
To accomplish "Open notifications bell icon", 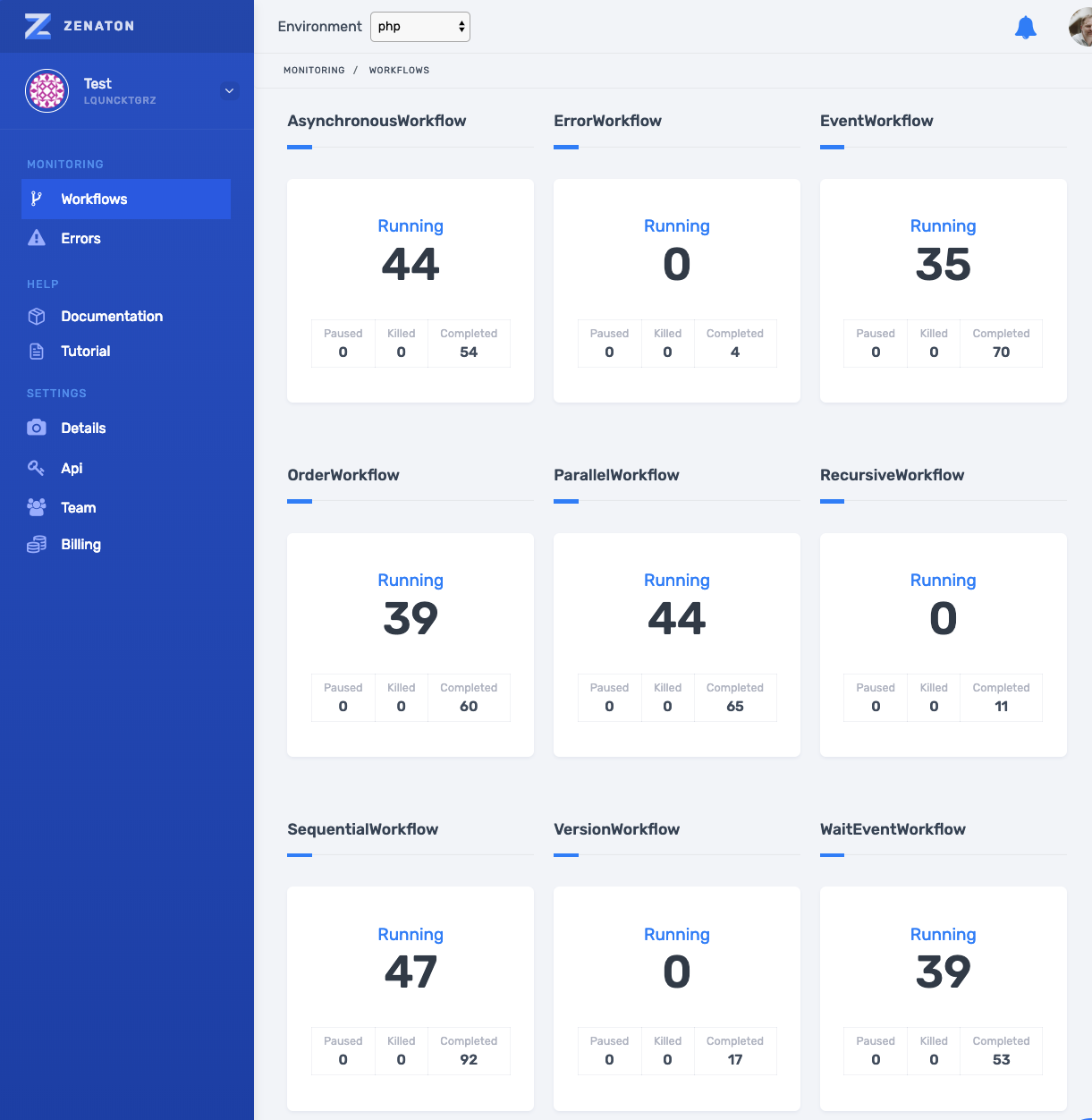I will point(1025,28).
